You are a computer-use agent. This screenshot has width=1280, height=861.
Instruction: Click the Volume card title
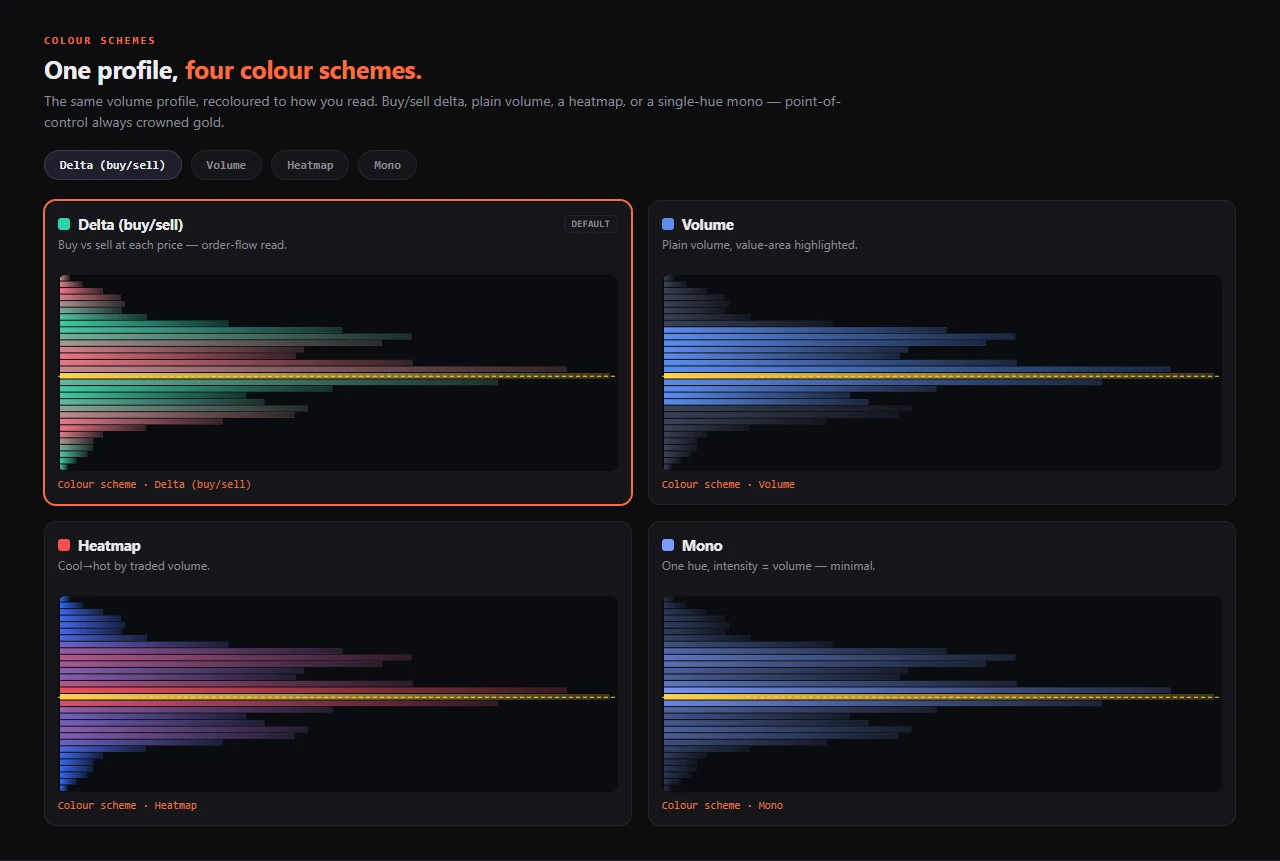(708, 225)
